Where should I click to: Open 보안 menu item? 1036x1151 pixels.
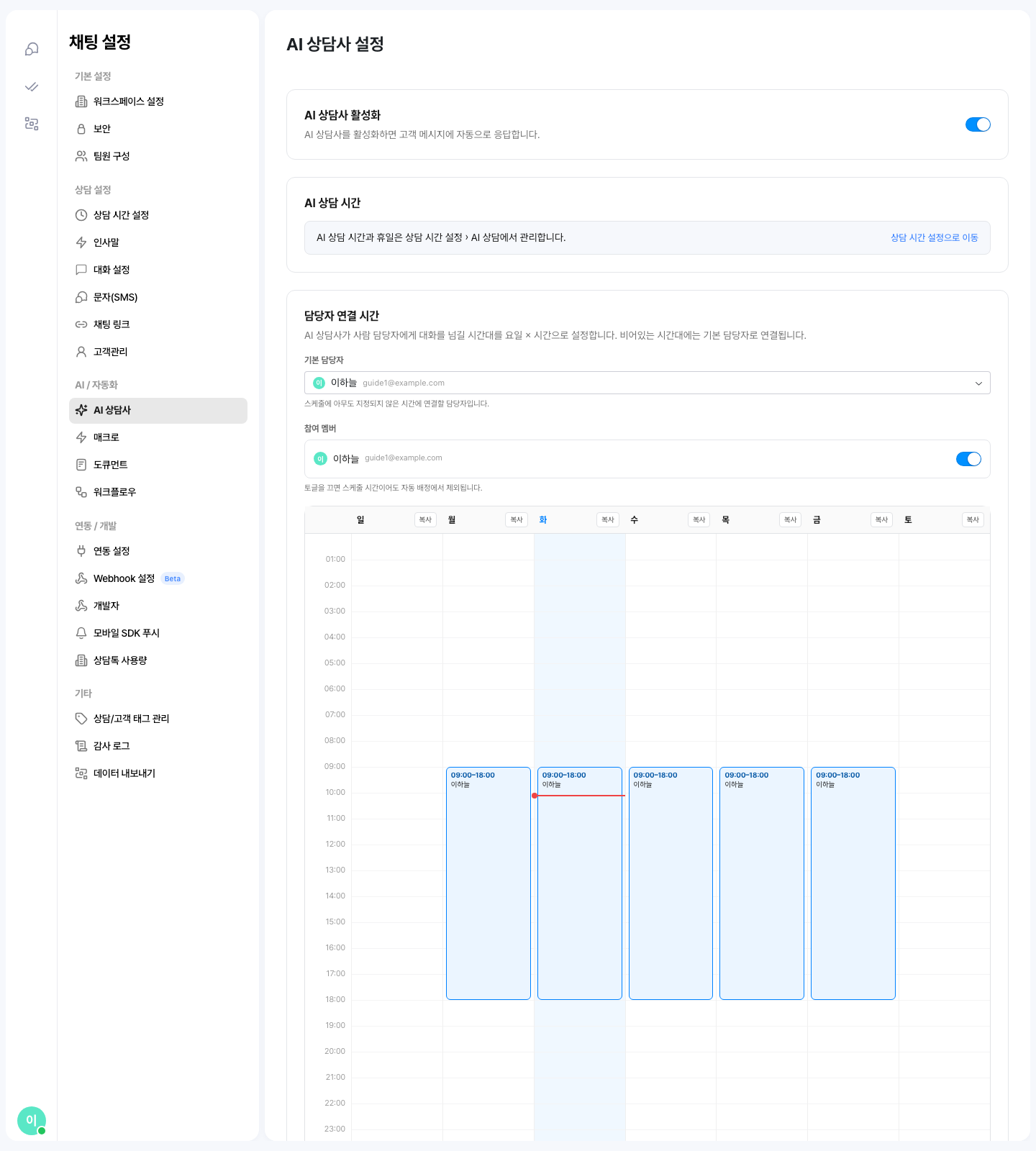[x=158, y=129]
